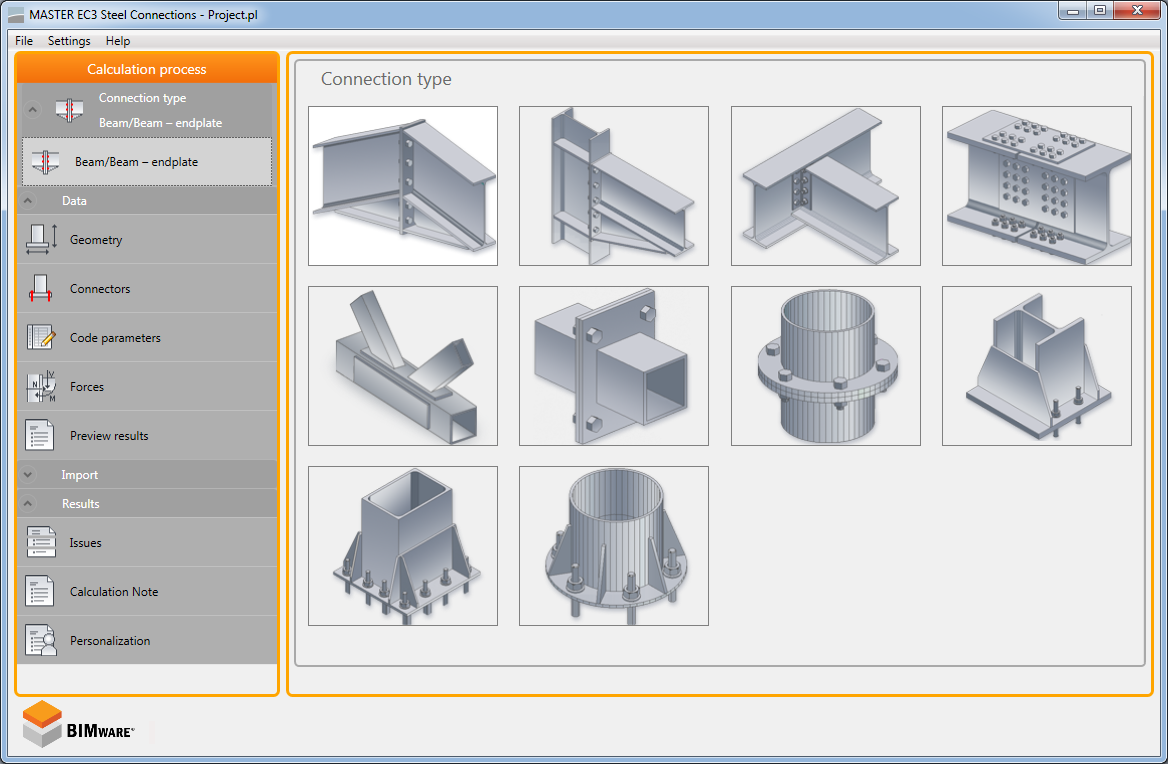Select the round column base plate thumbnail
The image size is (1168, 764).
pyautogui.click(x=613, y=546)
